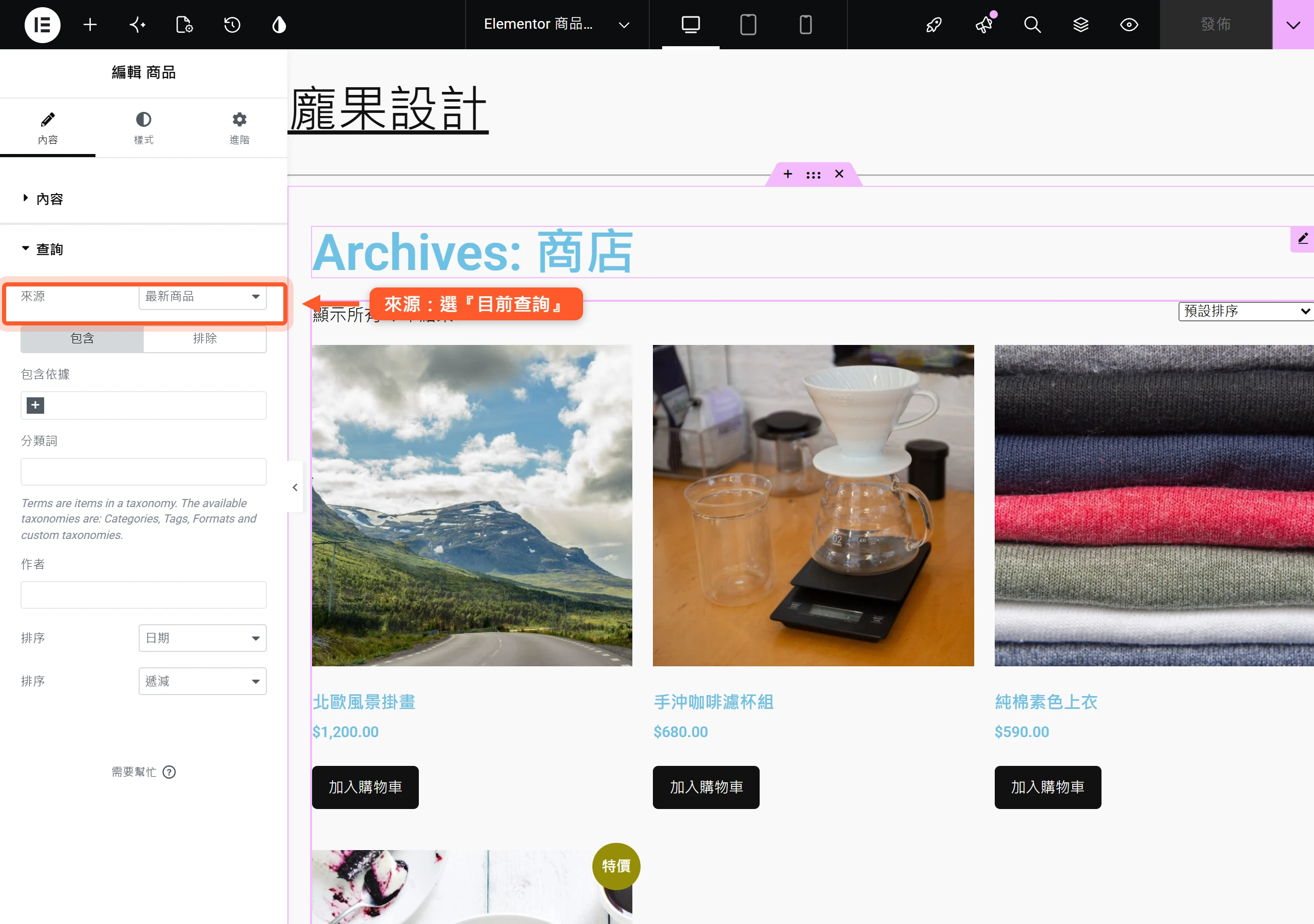Collapse the 查詢 section
The height and width of the screenshot is (924, 1314).
coord(143,249)
